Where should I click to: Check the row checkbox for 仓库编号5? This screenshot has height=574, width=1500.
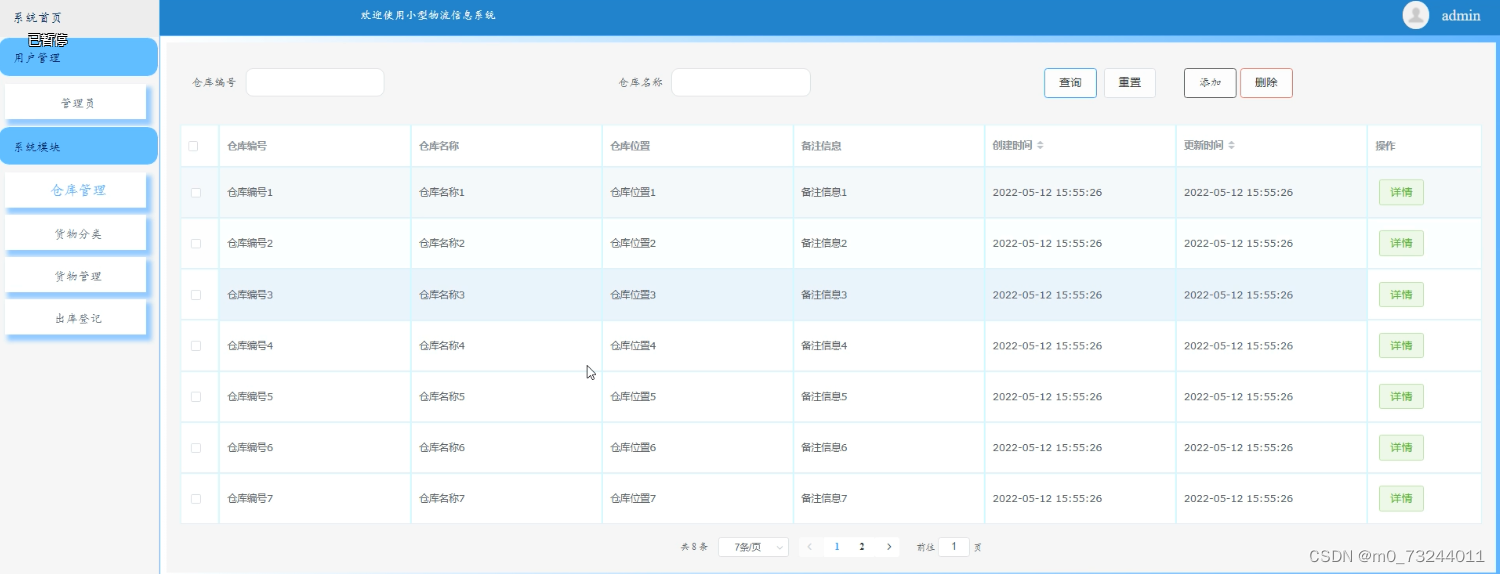coord(196,397)
